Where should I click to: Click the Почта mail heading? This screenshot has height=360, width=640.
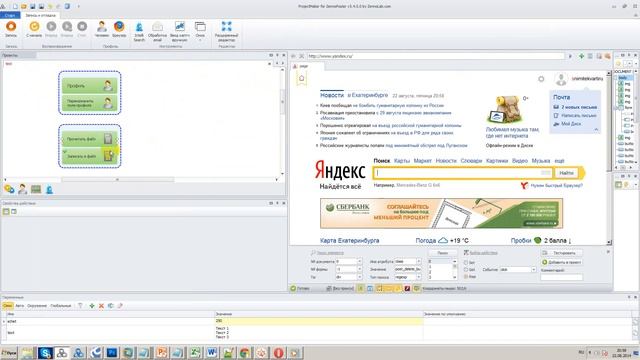click(x=562, y=97)
